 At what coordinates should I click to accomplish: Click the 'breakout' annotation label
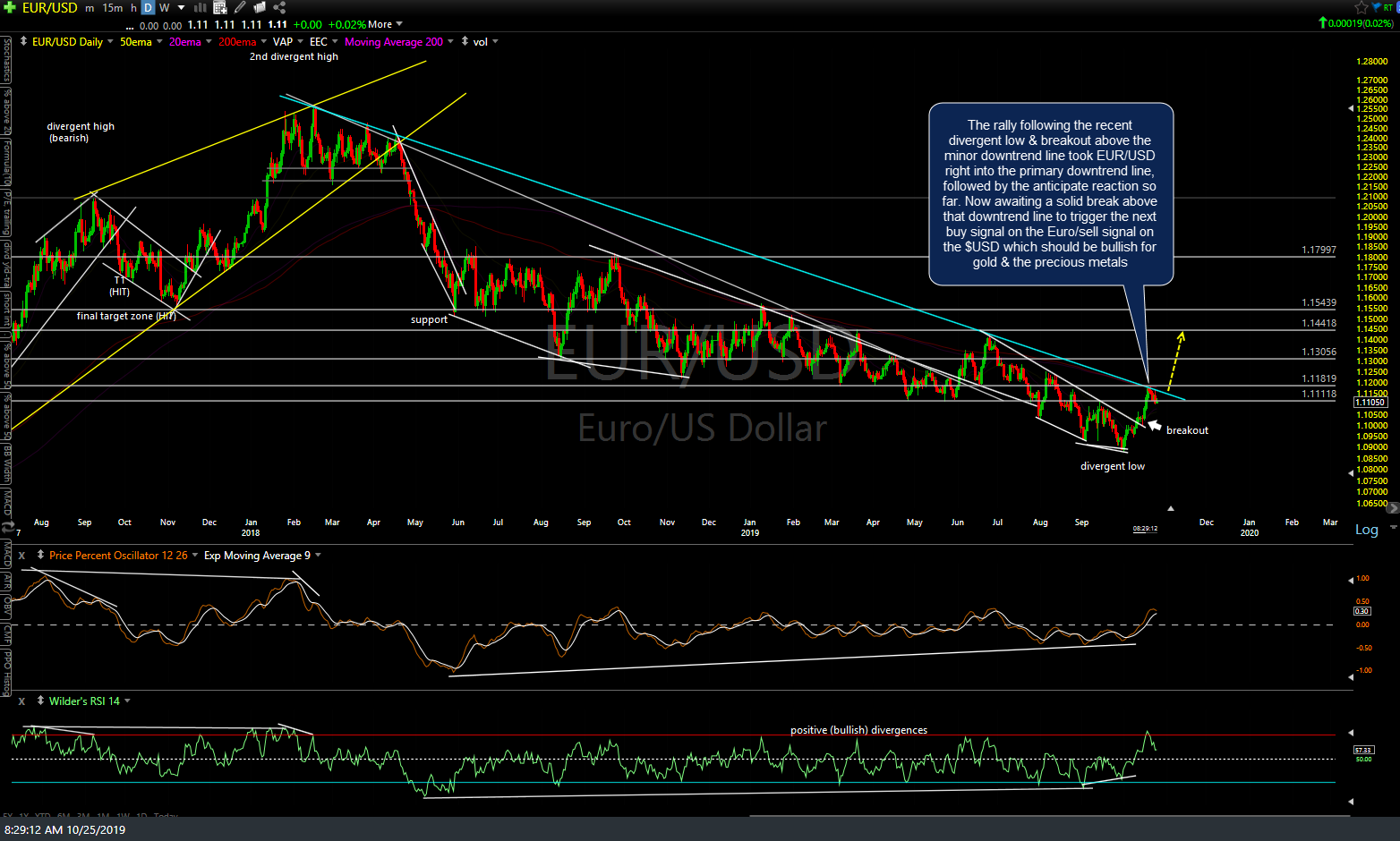(1188, 430)
